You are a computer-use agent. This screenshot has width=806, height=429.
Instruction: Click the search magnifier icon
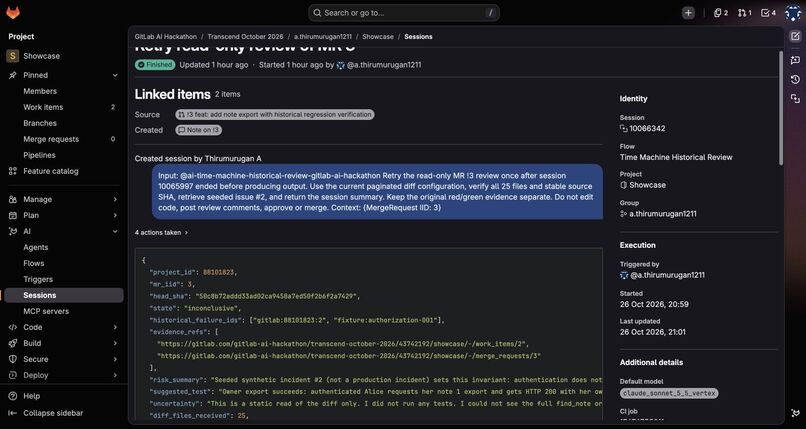coord(317,13)
